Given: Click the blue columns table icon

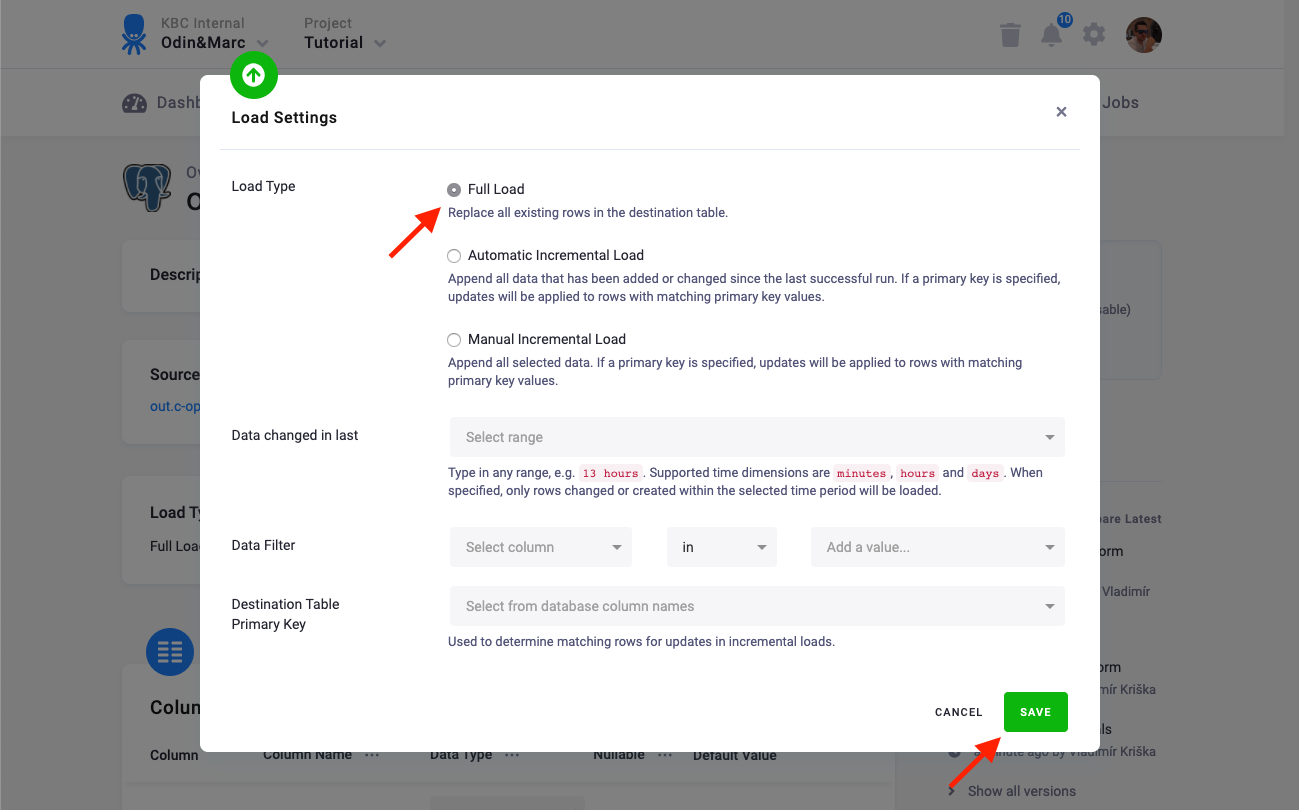Looking at the screenshot, I should click(x=170, y=653).
